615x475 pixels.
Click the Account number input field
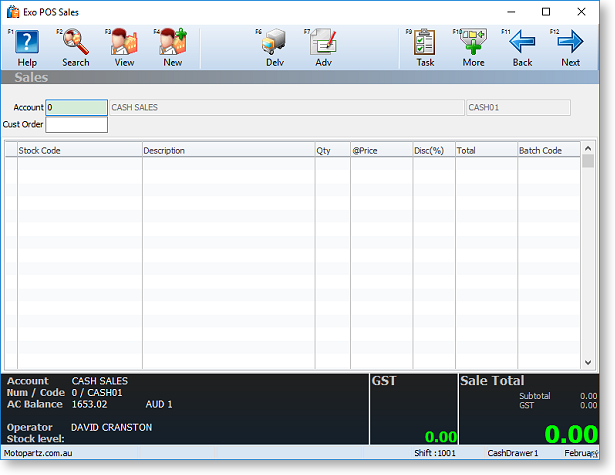[x=76, y=107]
